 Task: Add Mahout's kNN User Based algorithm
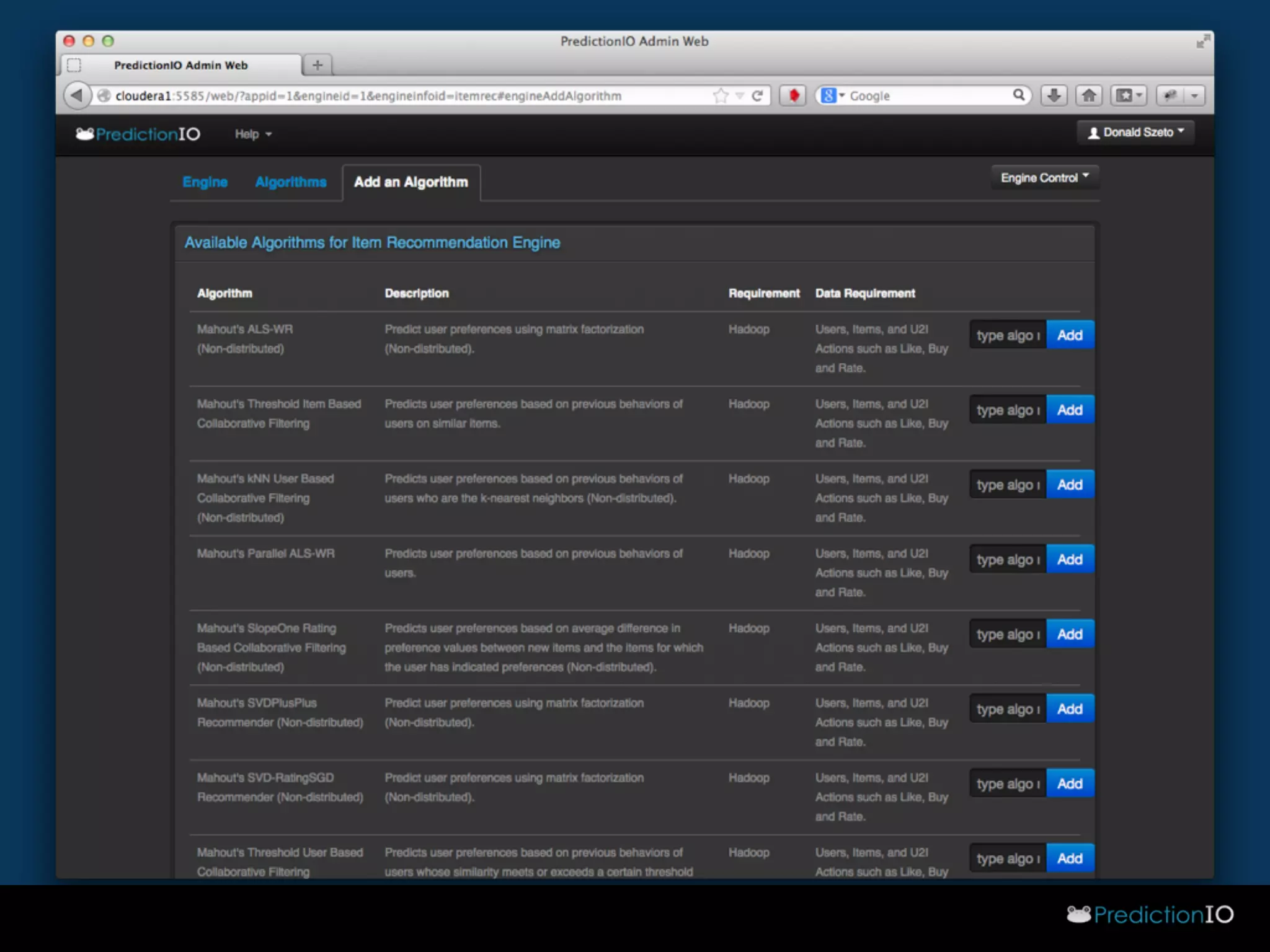[1070, 485]
